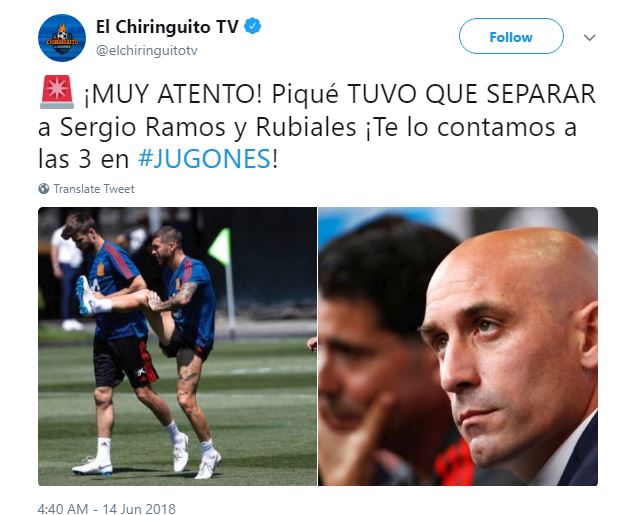
Task: Click the Translate Tweet link
Action: 94,189
